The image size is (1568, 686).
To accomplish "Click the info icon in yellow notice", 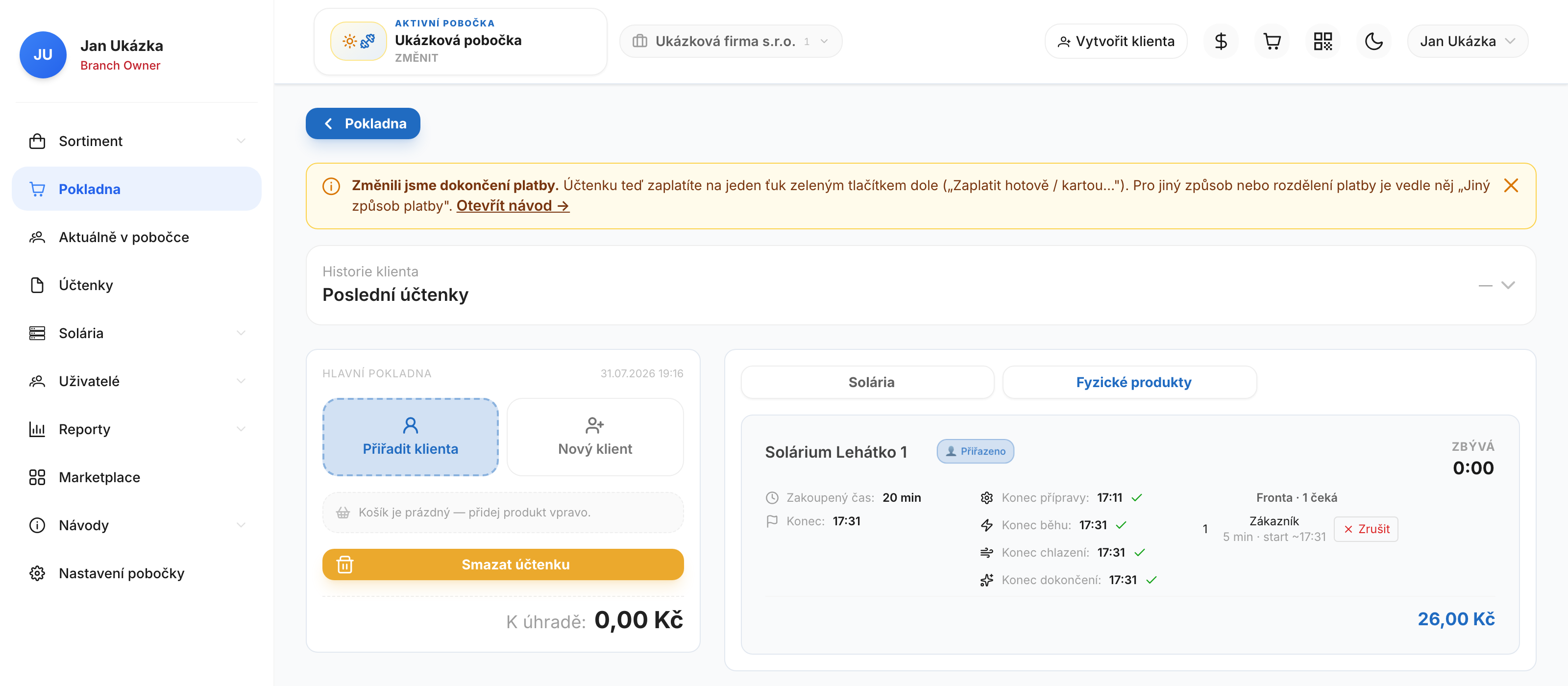I will (331, 186).
